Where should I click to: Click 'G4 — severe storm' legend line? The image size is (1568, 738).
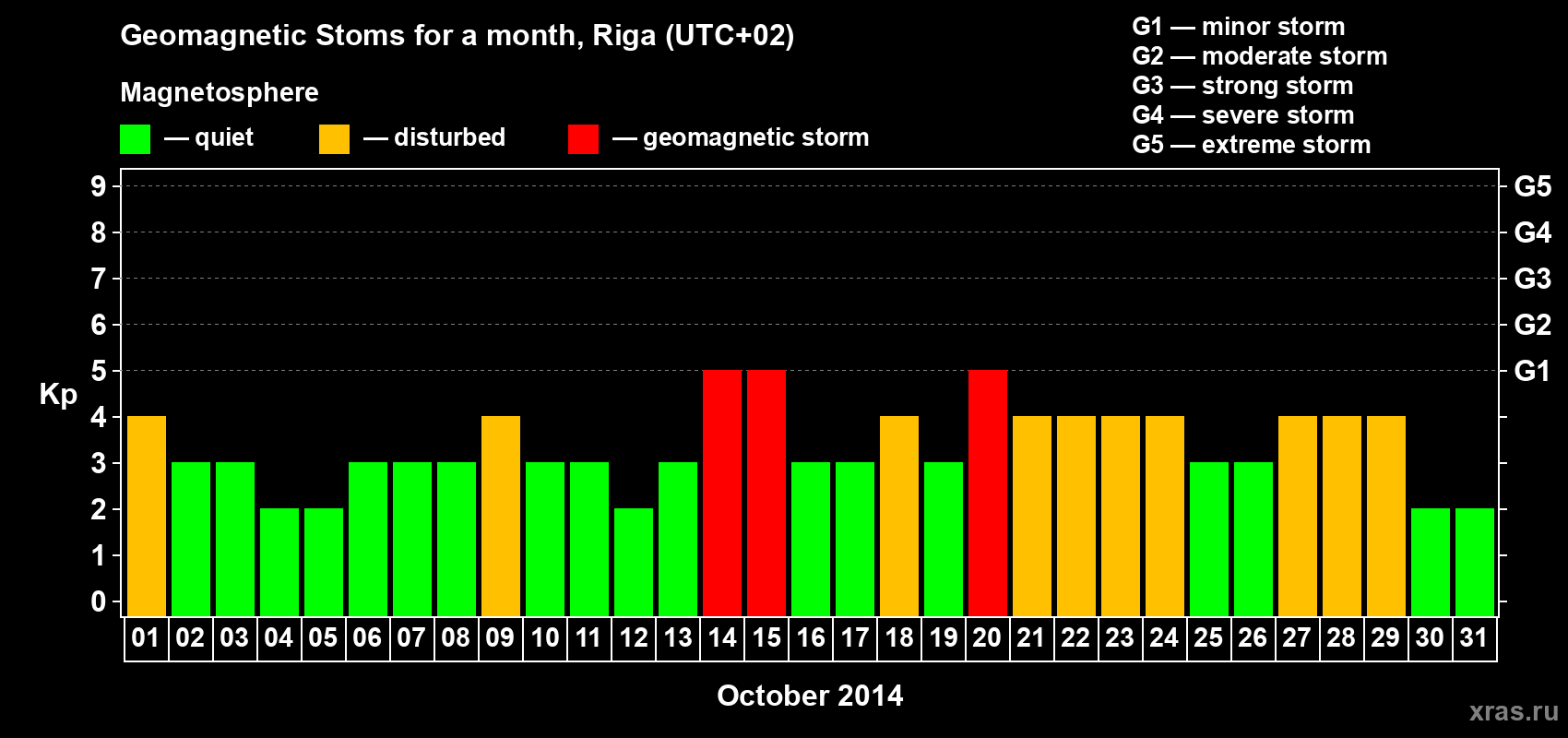pyautogui.click(x=1243, y=115)
